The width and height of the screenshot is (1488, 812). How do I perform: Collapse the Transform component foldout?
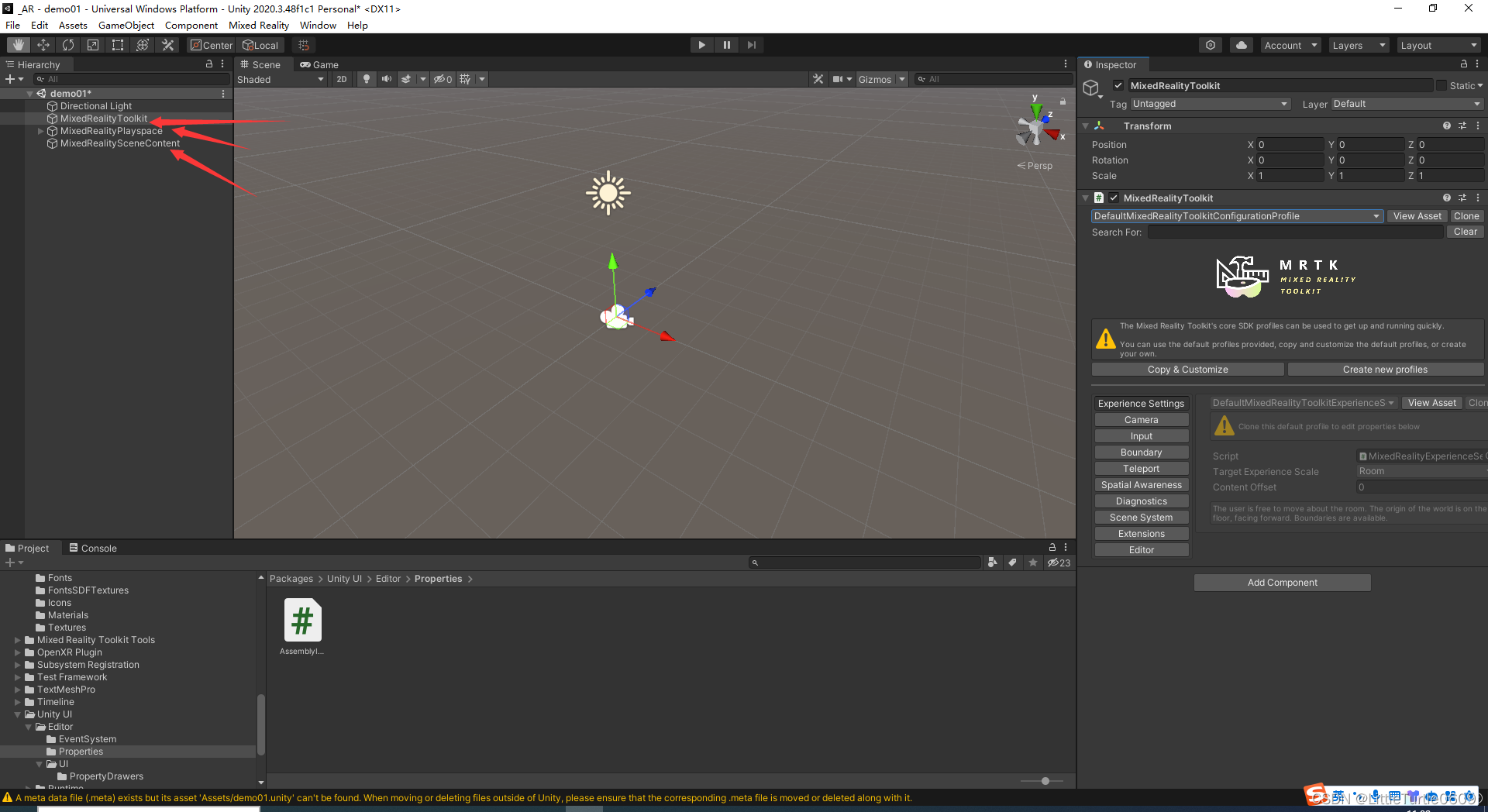pyautogui.click(x=1086, y=126)
